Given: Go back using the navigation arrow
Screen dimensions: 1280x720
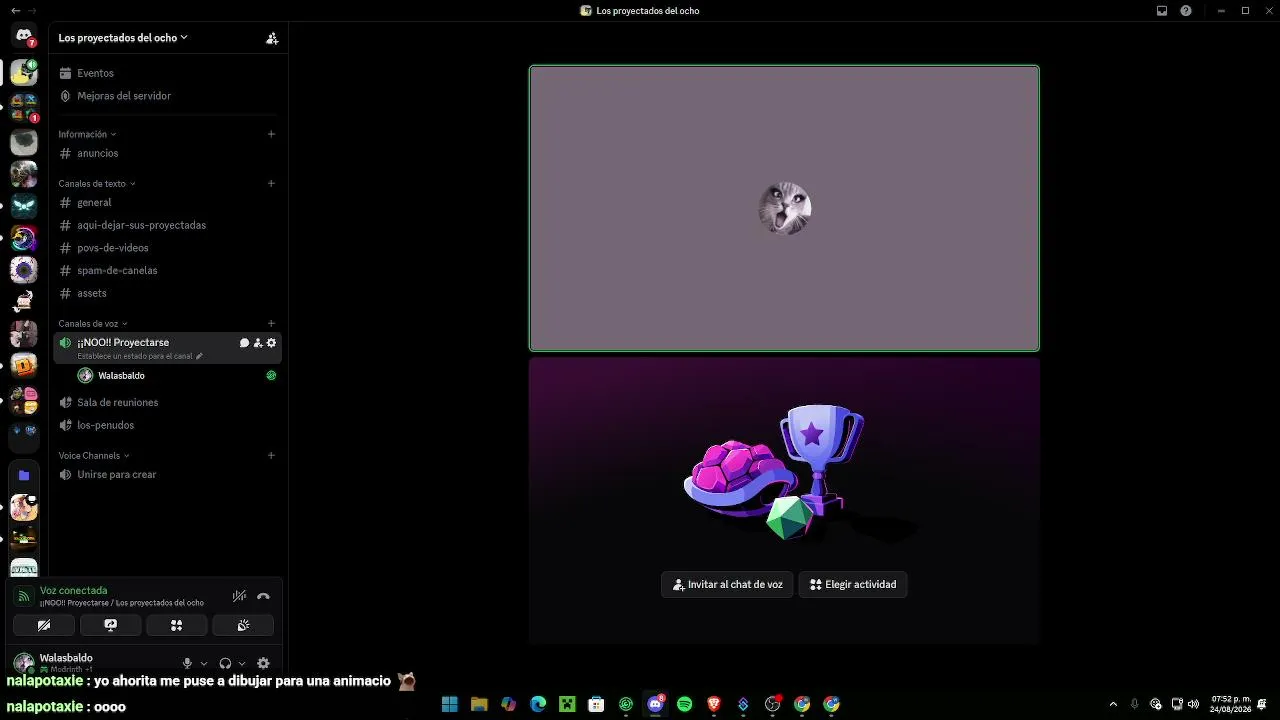Looking at the screenshot, I should click(x=15, y=11).
